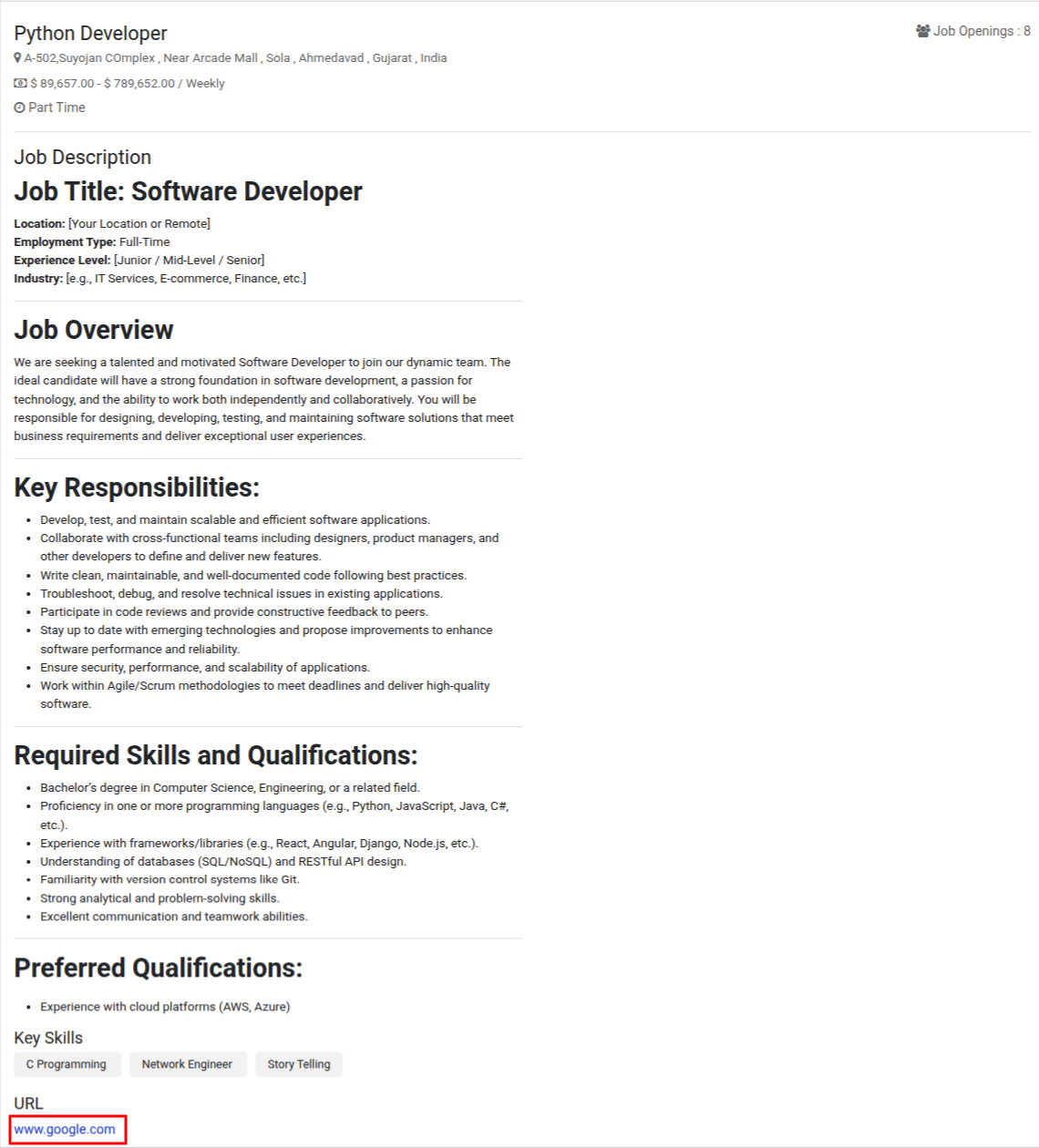Select the Network Engineer skill tag
This screenshot has height=1148, width=1039.
(187, 1064)
